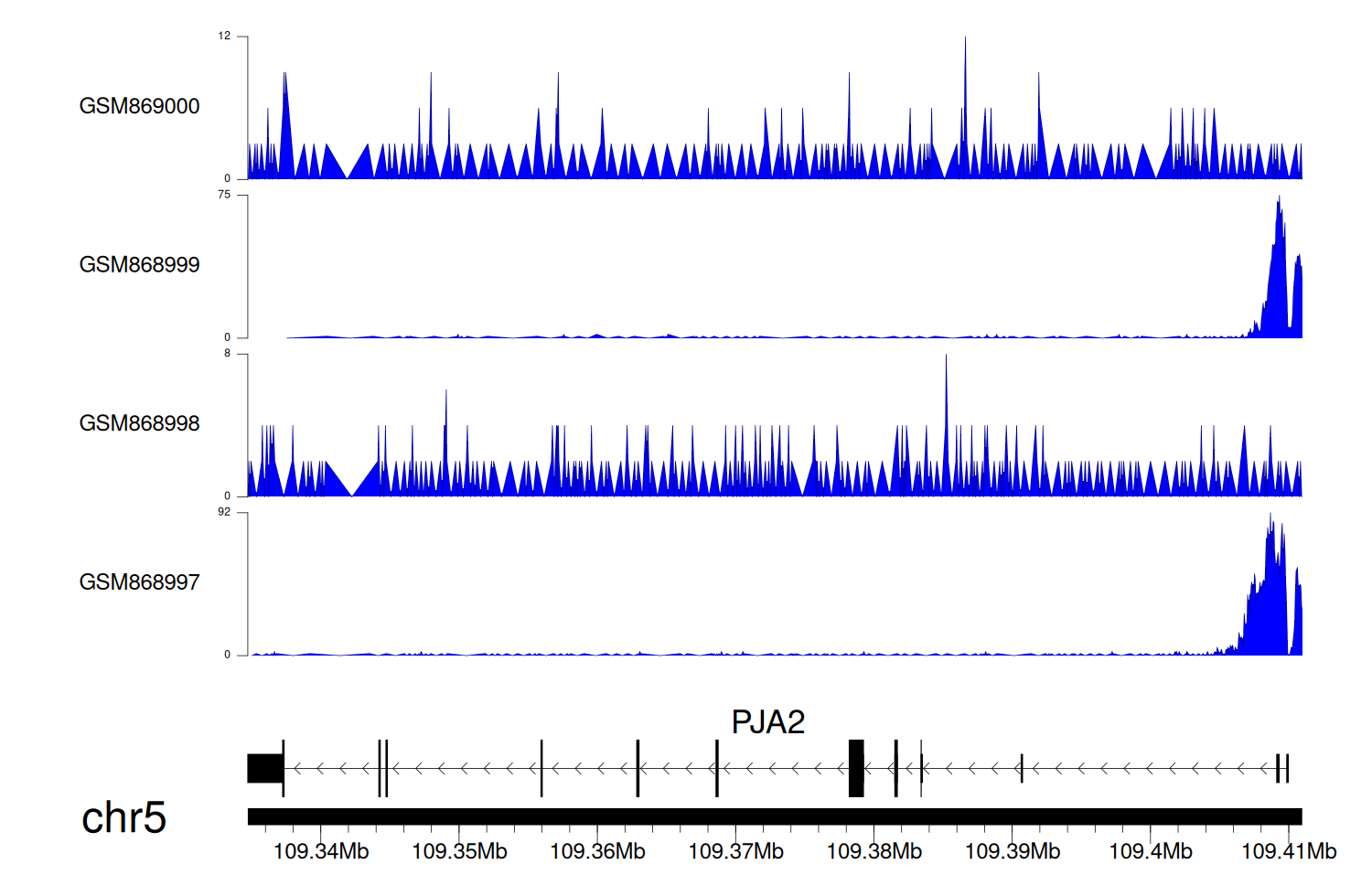Click the chr5 chromosome label
The width and height of the screenshot is (1372, 896).
123,817
